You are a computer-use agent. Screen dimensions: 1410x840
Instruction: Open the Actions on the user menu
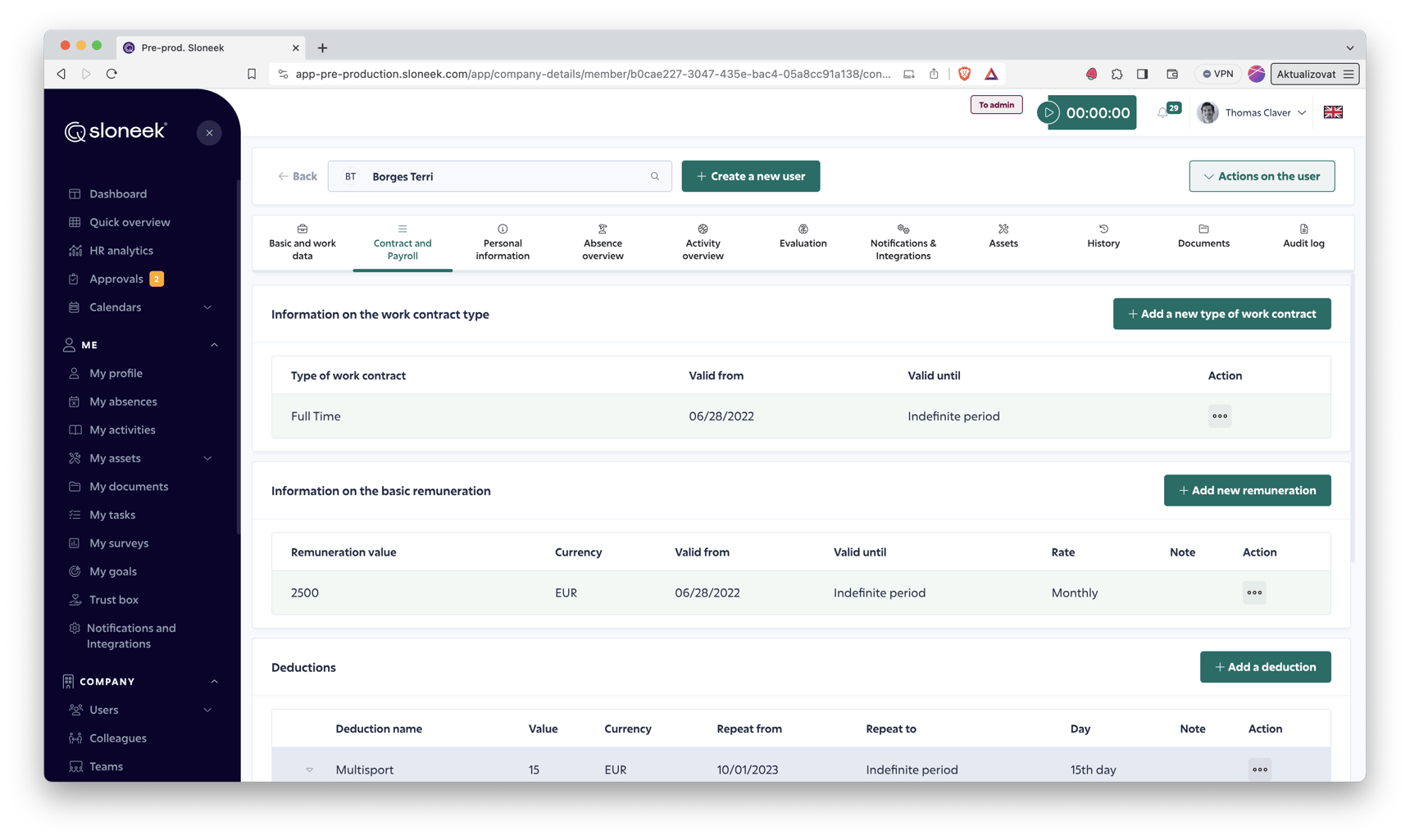click(1261, 175)
